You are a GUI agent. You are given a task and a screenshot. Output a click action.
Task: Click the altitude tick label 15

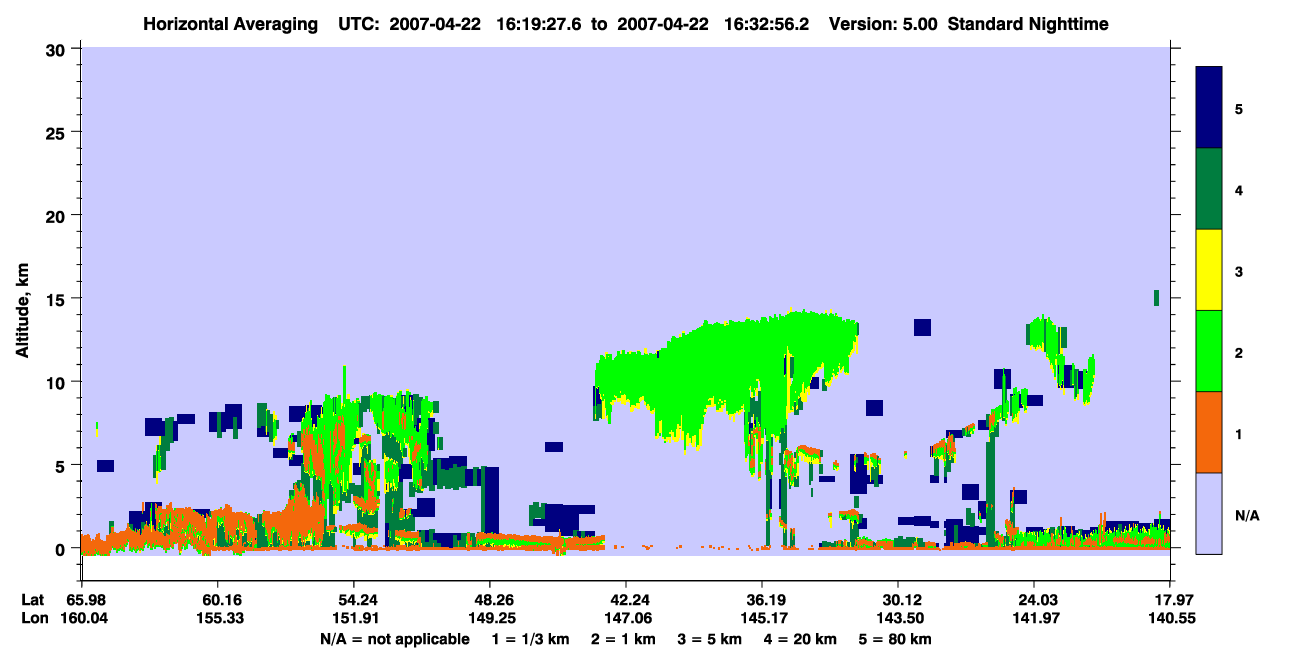click(57, 299)
